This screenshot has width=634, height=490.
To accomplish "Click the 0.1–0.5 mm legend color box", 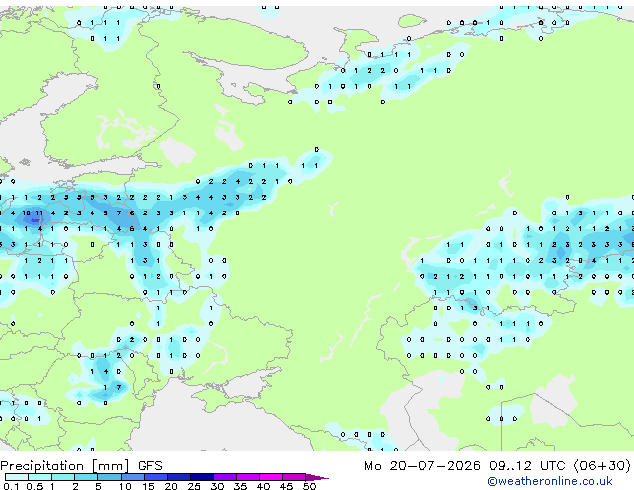I will pos(17,477).
